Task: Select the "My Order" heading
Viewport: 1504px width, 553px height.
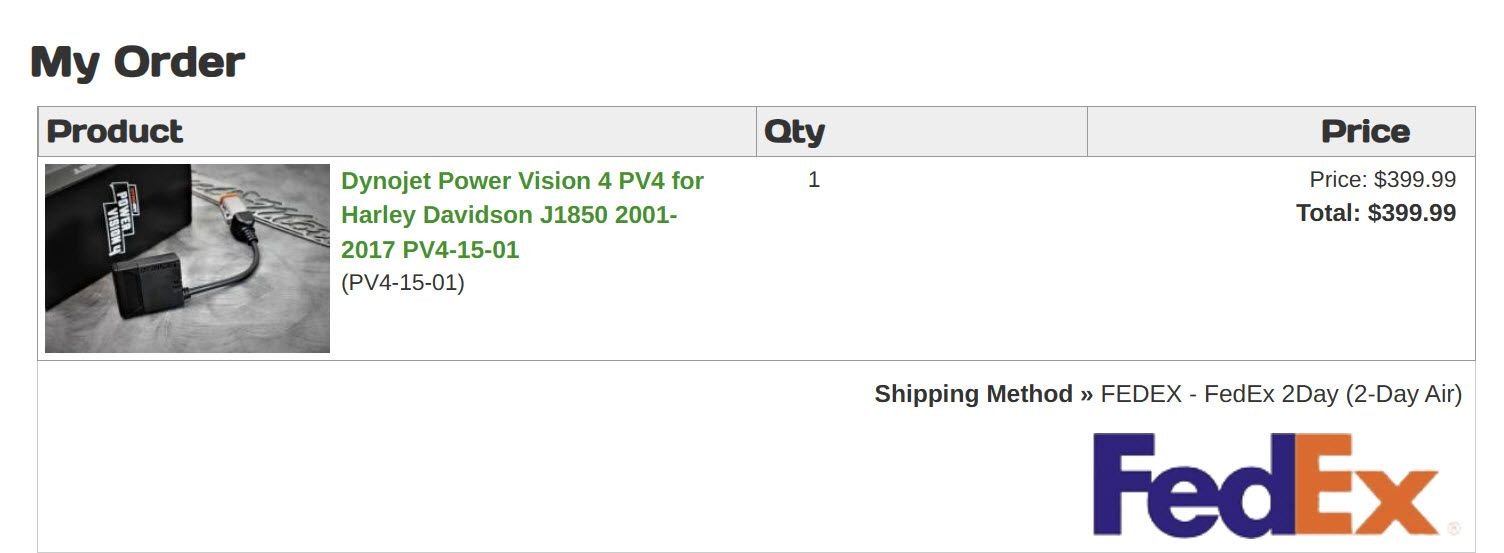Action: tap(138, 62)
